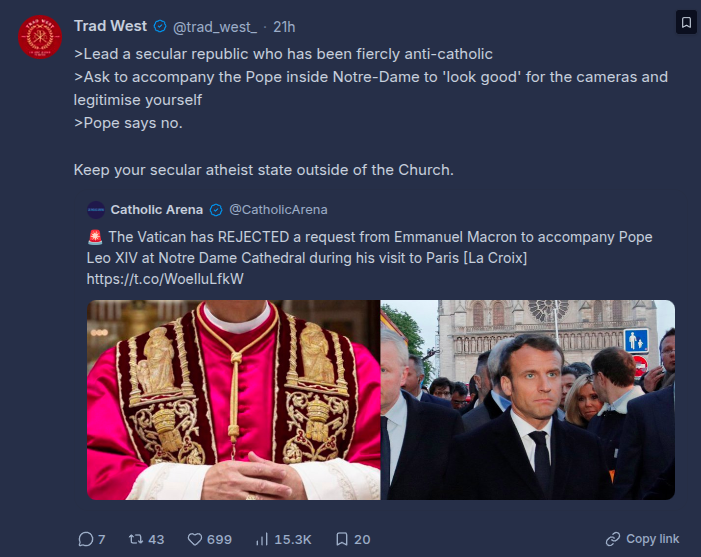Visit the @trad_west_ handle
The width and height of the screenshot is (701, 557).
(x=215, y=27)
